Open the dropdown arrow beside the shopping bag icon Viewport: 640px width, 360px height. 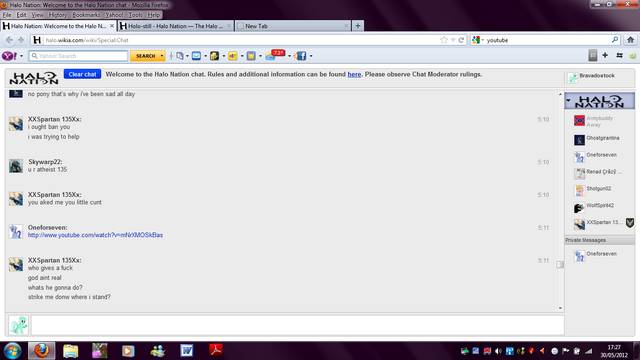tap(260, 56)
